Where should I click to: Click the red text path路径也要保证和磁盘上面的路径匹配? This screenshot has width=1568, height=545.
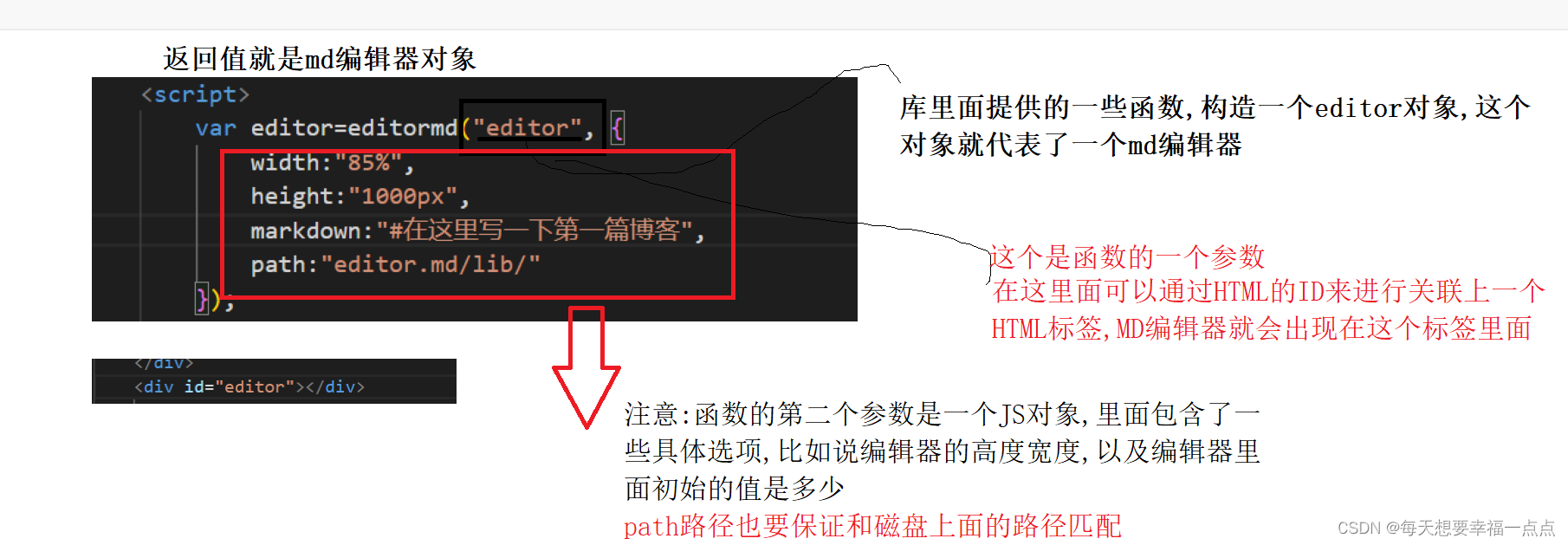tap(872, 526)
